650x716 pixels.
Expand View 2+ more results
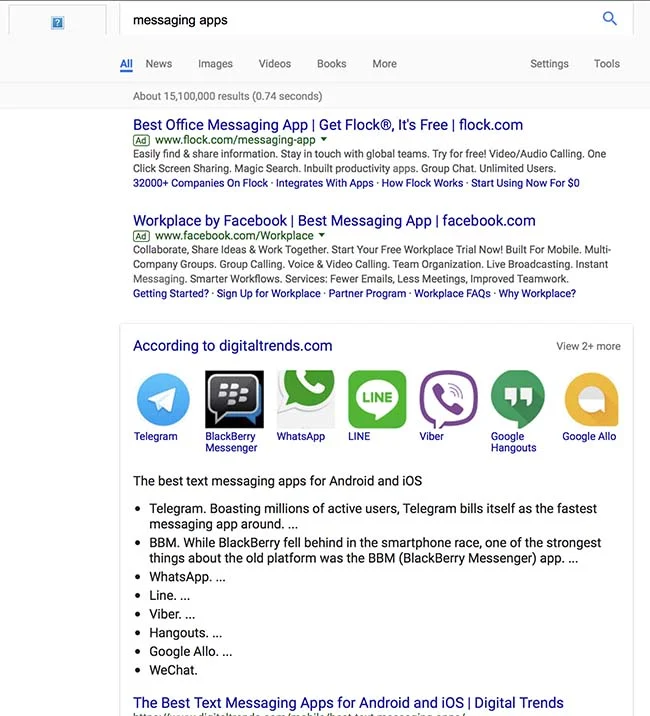588,347
